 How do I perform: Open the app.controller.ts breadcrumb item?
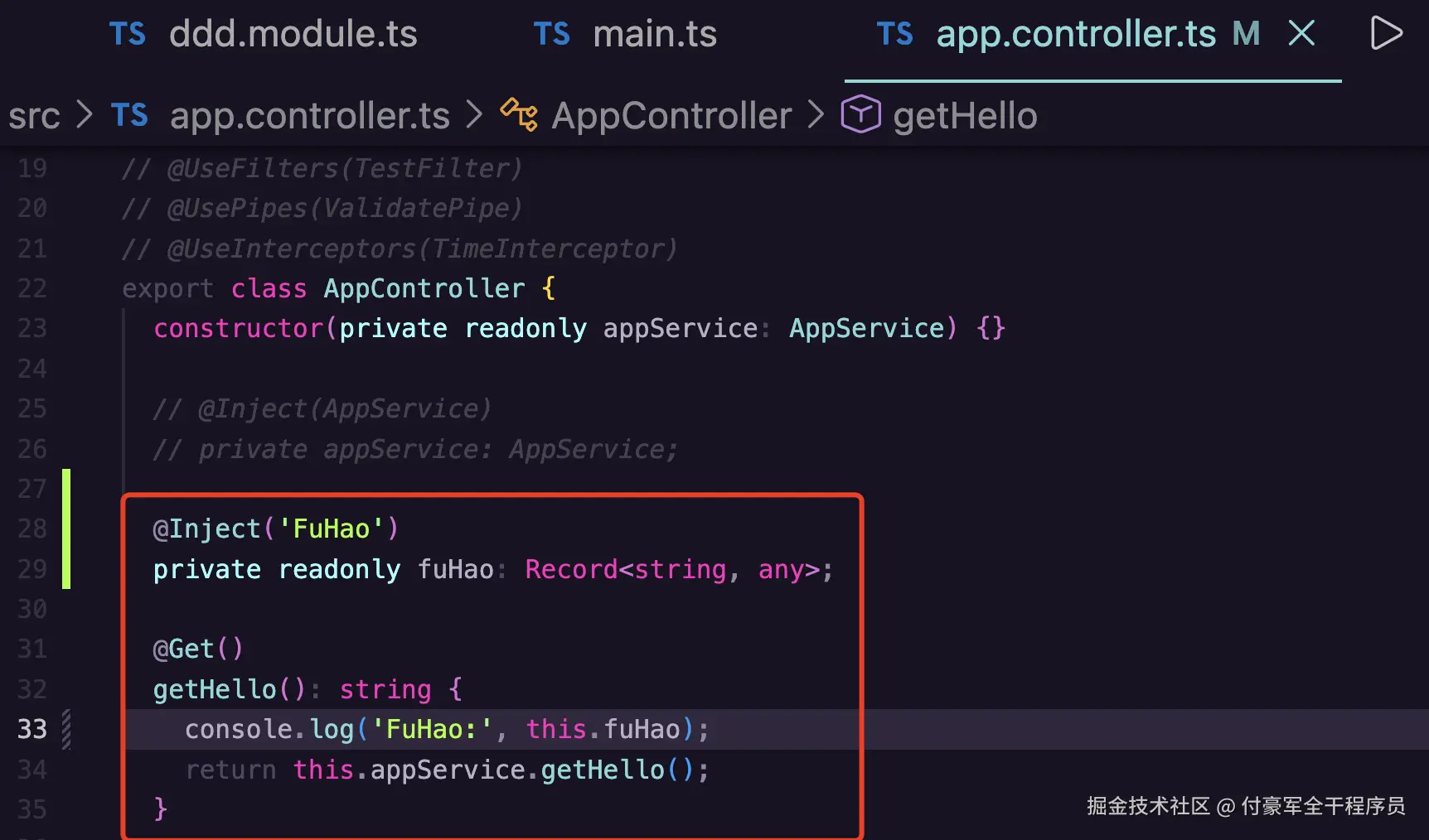[x=309, y=116]
